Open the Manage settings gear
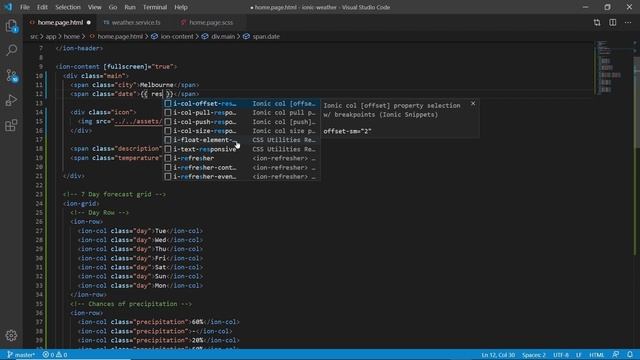The height and width of the screenshot is (360, 640). point(11,336)
